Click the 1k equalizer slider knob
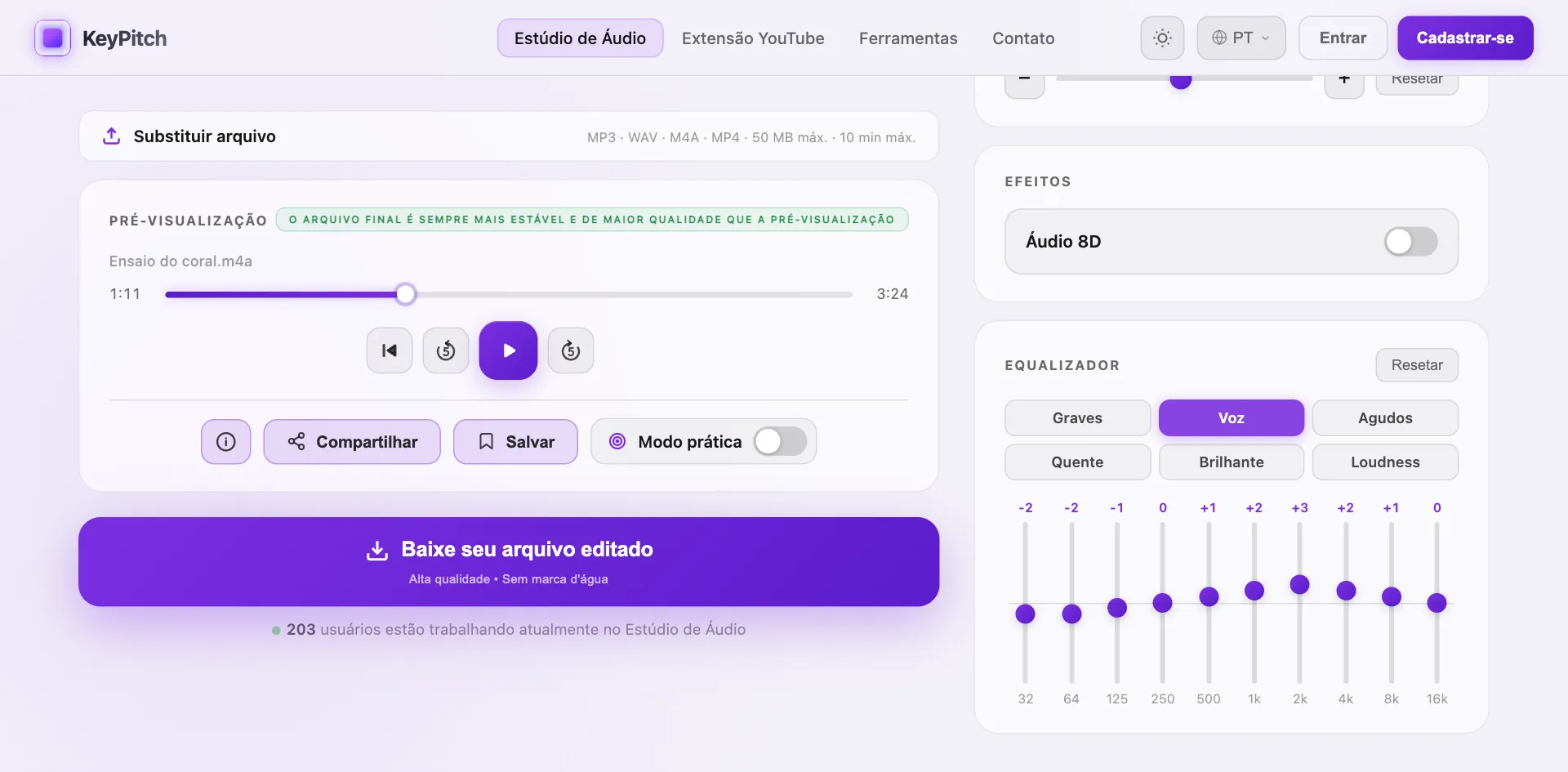This screenshot has width=1568, height=772. tap(1254, 591)
